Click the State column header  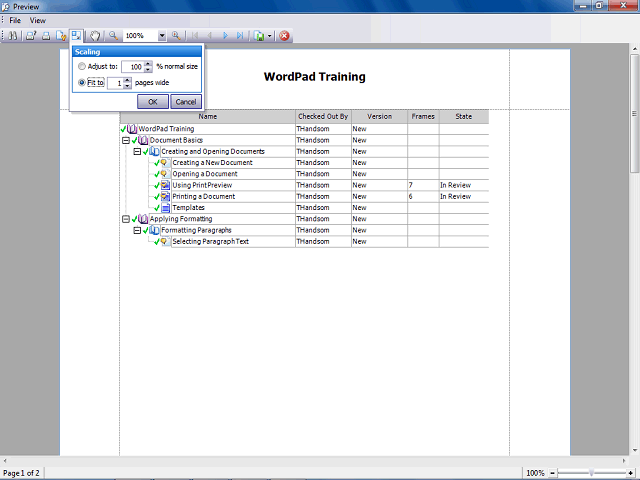point(464,116)
